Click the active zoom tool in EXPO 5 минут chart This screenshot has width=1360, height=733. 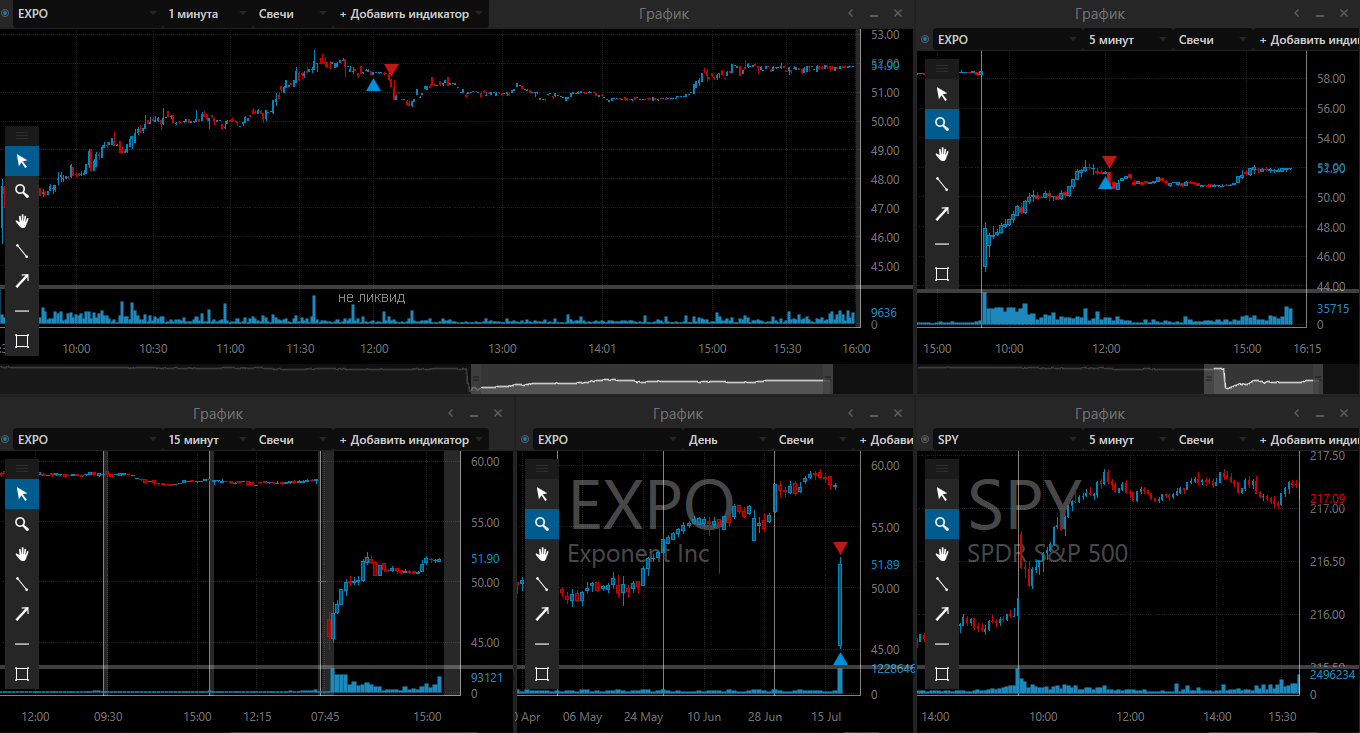click(941, 124)
